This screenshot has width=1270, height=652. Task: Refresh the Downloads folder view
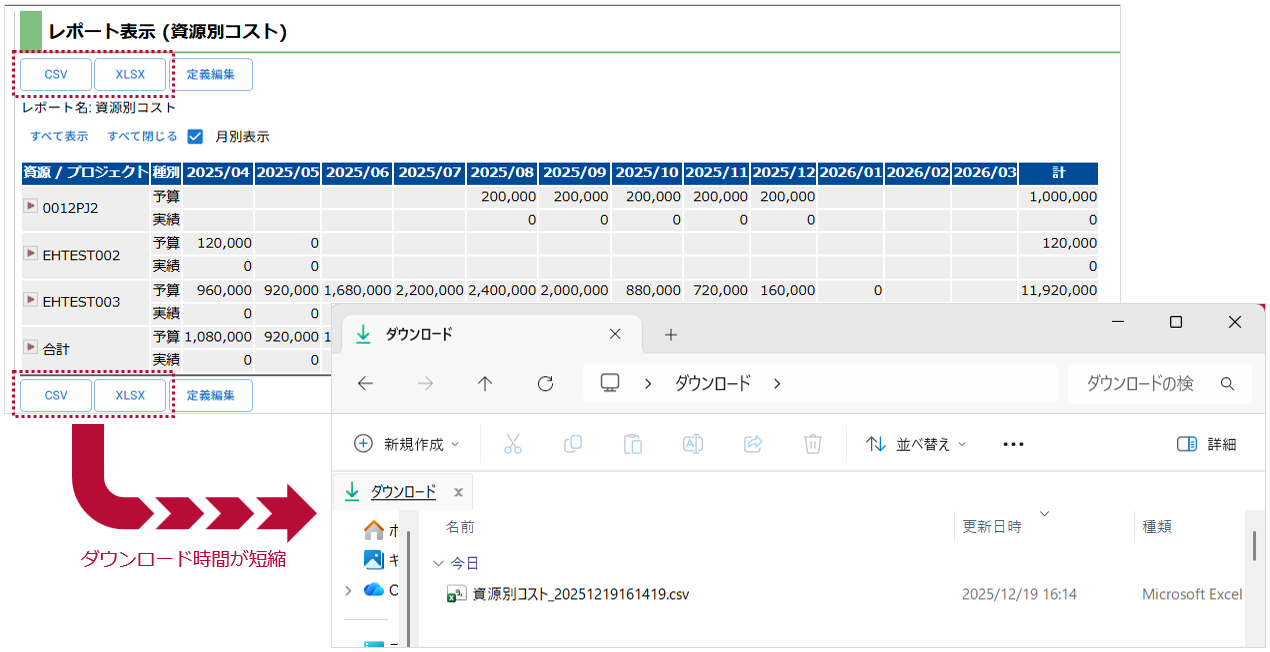coord(545,383)
